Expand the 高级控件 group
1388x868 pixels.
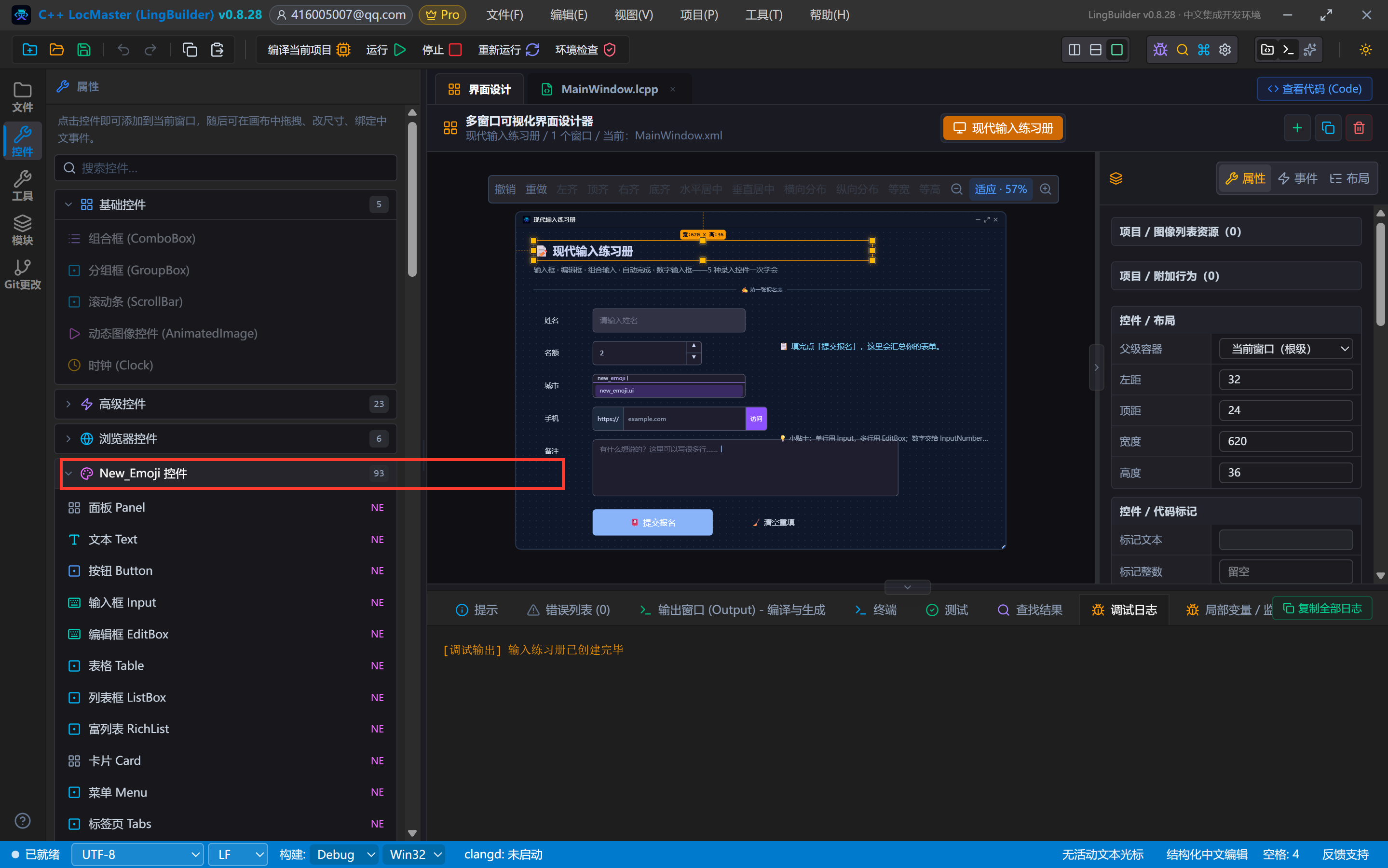coord(226,404)
